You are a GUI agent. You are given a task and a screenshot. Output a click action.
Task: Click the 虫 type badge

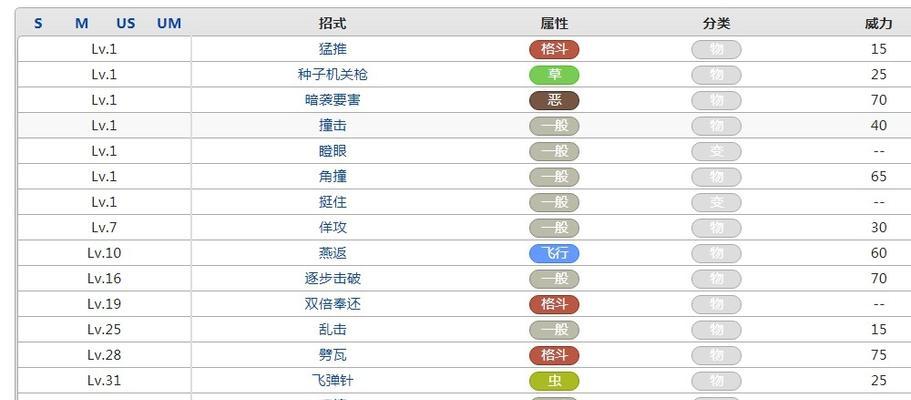click(554, 381)
